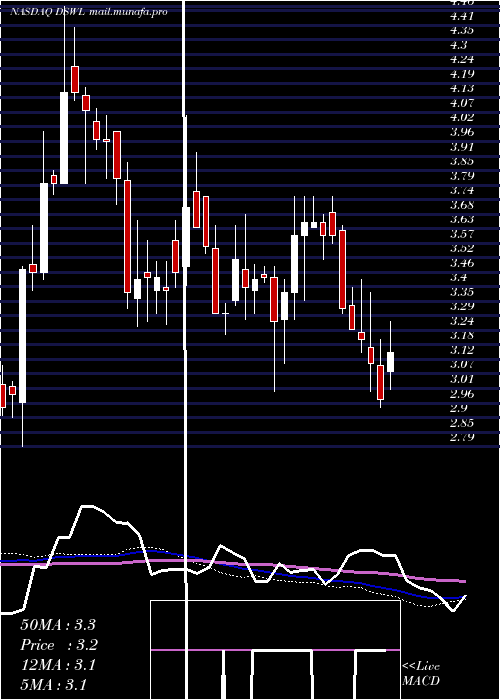Click the tallest white candlestick near the 4.13 peak
Viewport: 500px width, 700px height.
click(64, 138)
